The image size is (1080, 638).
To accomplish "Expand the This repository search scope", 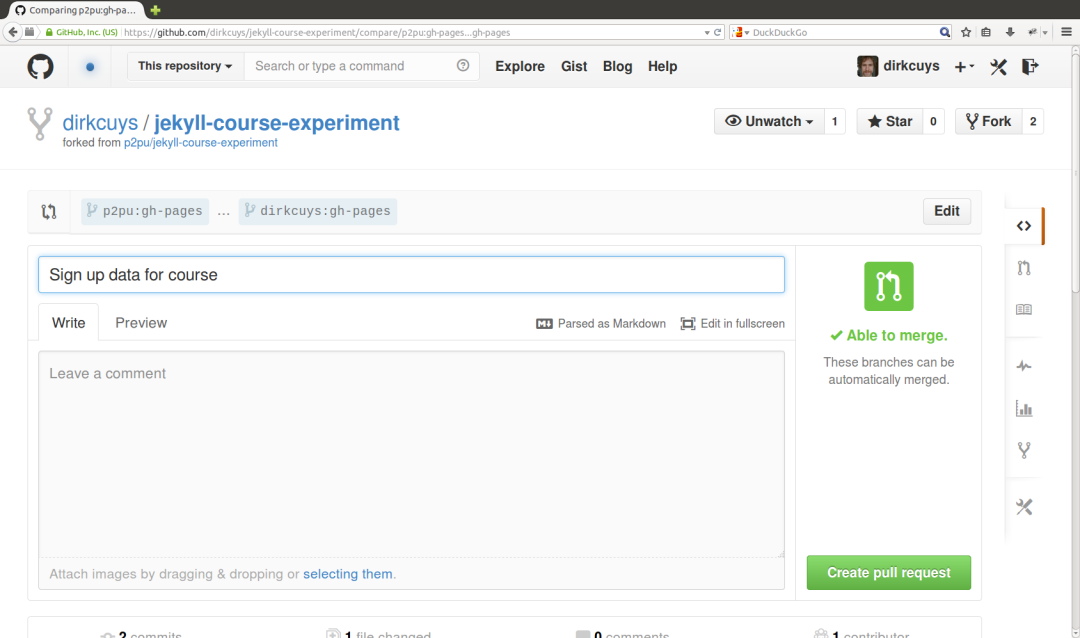I will (x=185, y=66).
